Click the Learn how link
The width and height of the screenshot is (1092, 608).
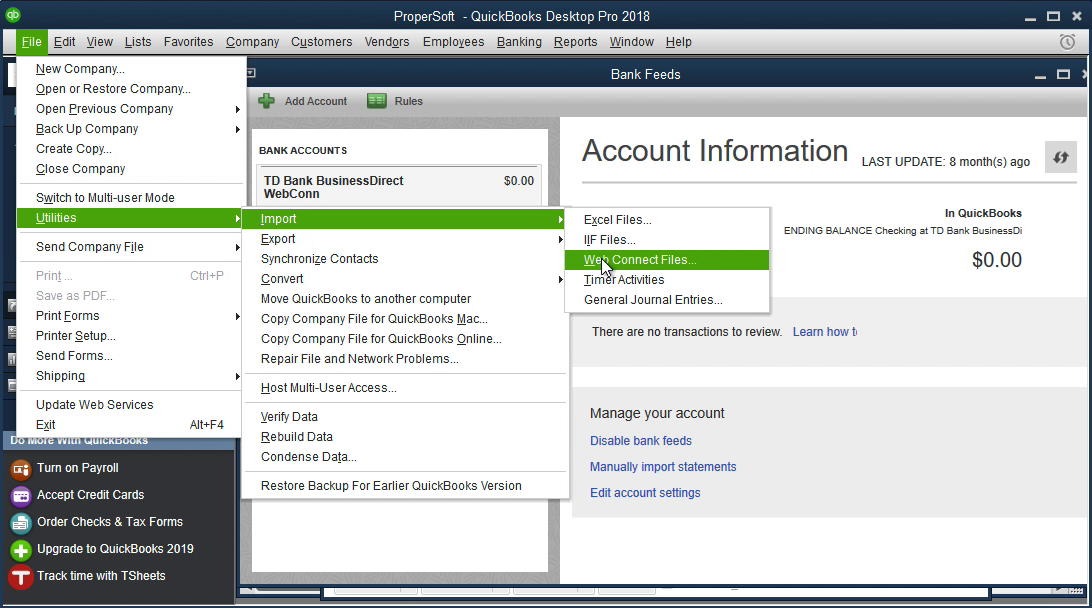pyautogui.click(x=825, y=332)
